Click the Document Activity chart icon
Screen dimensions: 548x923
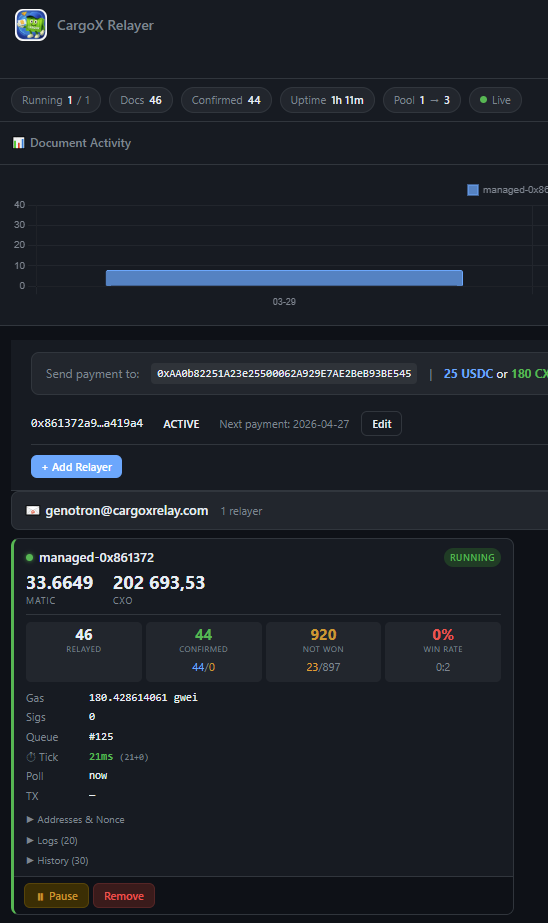19,143
